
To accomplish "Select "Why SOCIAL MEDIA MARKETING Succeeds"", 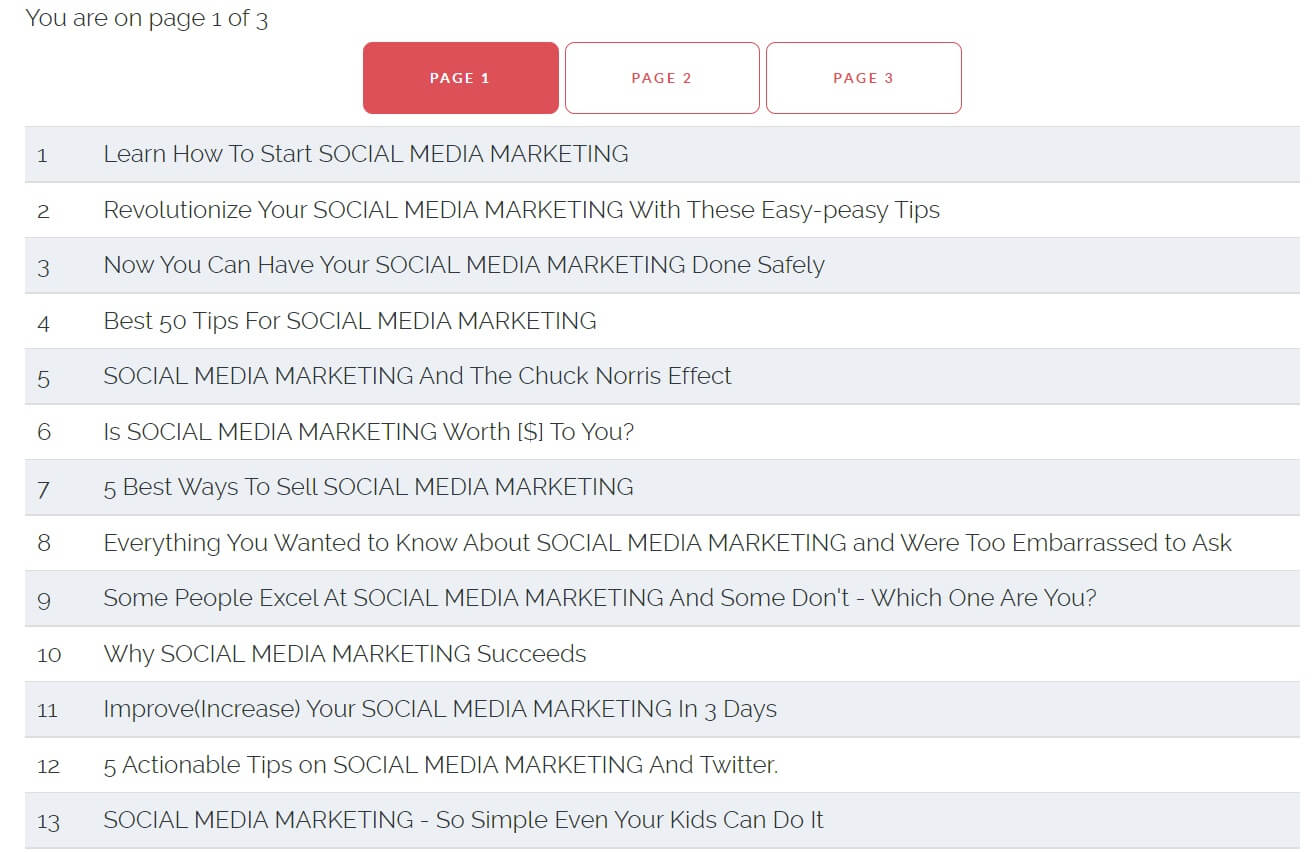I will point(344,654).
